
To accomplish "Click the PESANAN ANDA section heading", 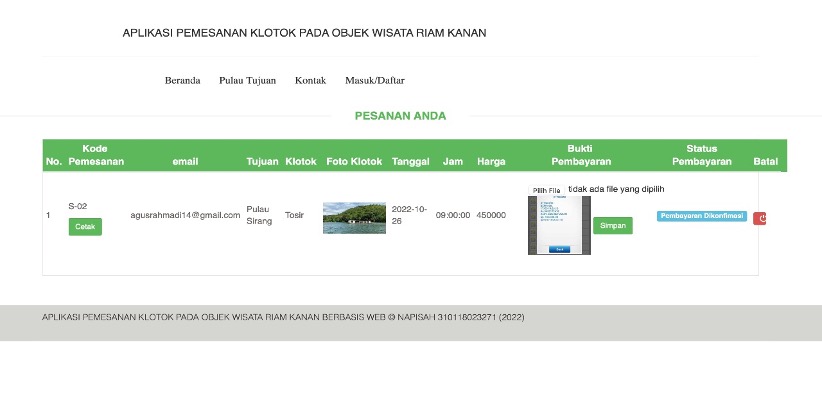I will click(x=401, y=116).
